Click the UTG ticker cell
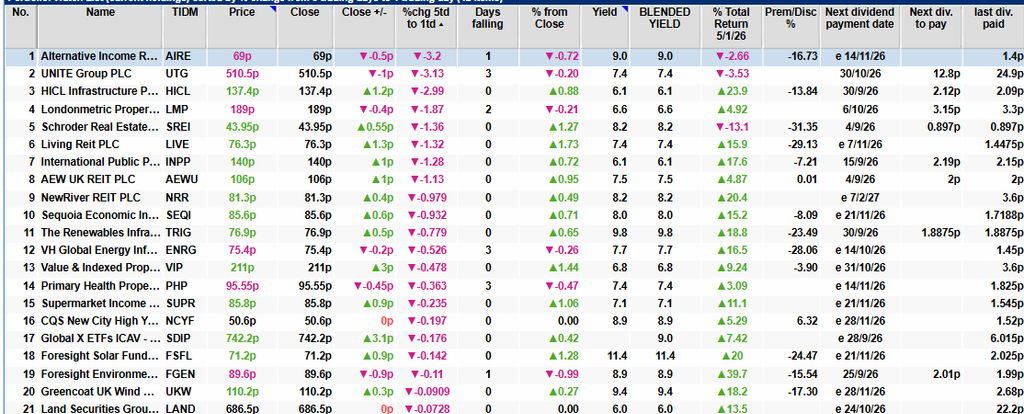This screenshot has width=1024, height=414. point(176,74)
